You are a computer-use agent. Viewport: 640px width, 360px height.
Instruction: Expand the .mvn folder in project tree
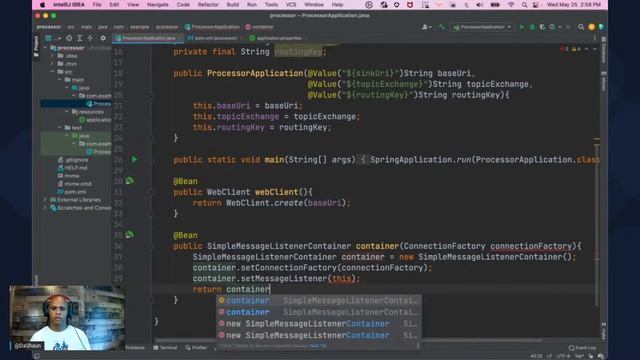[52, 64]
